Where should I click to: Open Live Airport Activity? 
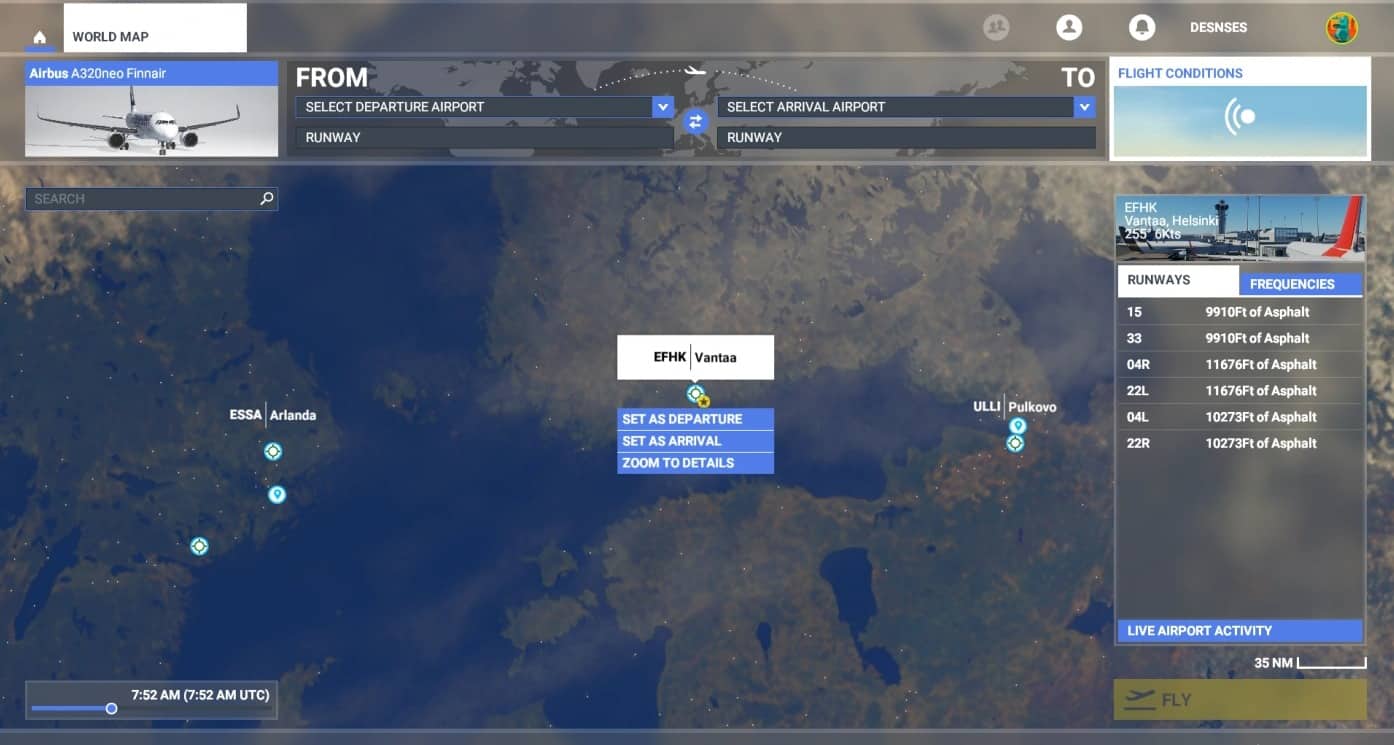(1239, 631)
